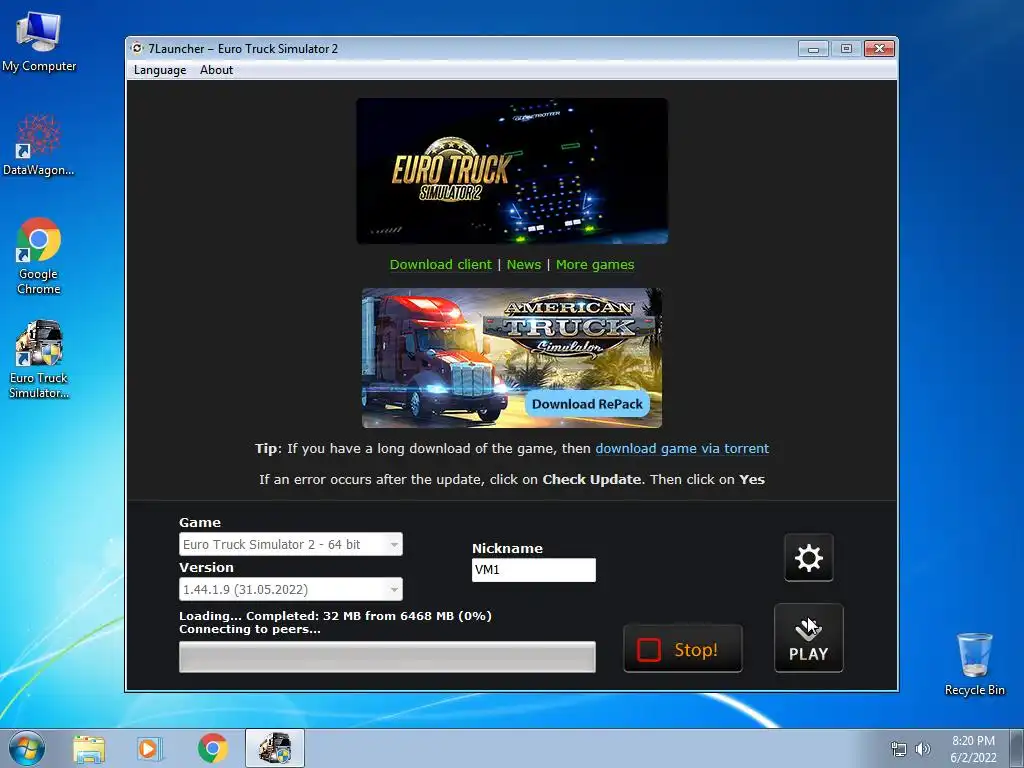Image resolution: width=1024 pixels, height=768 pixels.
Task: Expand the Game dropdown
Action: pos(291,544)
